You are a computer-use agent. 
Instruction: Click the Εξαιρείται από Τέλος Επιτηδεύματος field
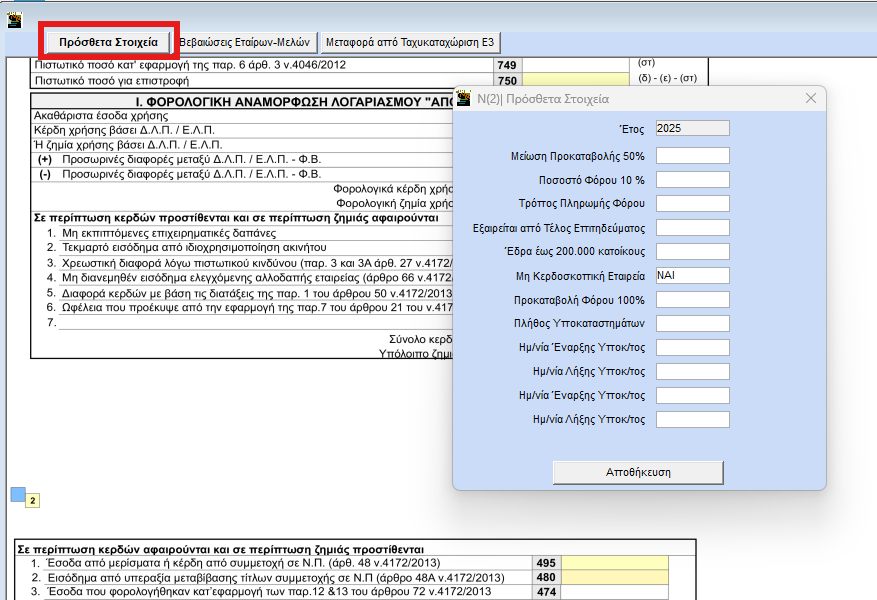[x=692, y=228]
